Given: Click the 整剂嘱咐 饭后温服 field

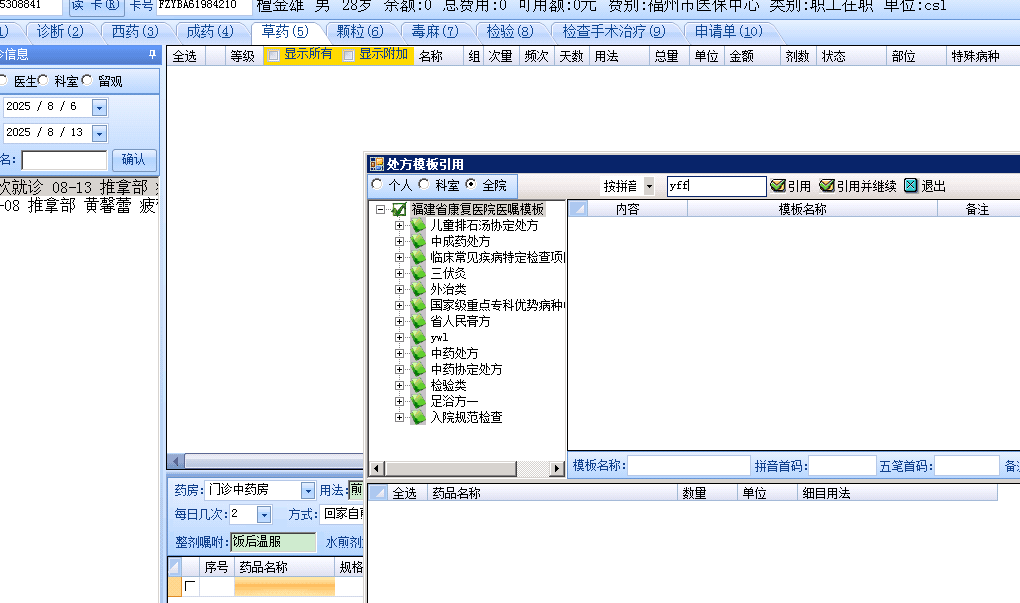Looking at the screenshot, I should coord(273,542).
